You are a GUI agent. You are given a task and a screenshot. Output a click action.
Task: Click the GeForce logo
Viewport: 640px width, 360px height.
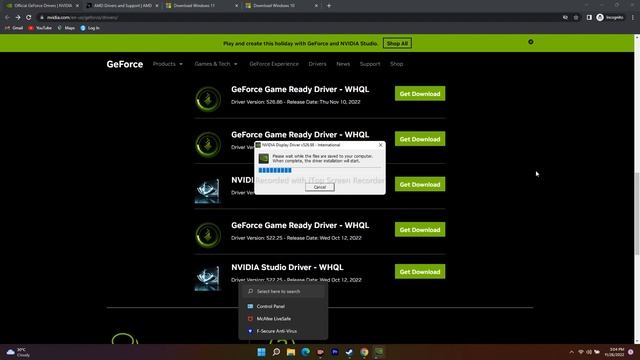[x=125, y=64]
